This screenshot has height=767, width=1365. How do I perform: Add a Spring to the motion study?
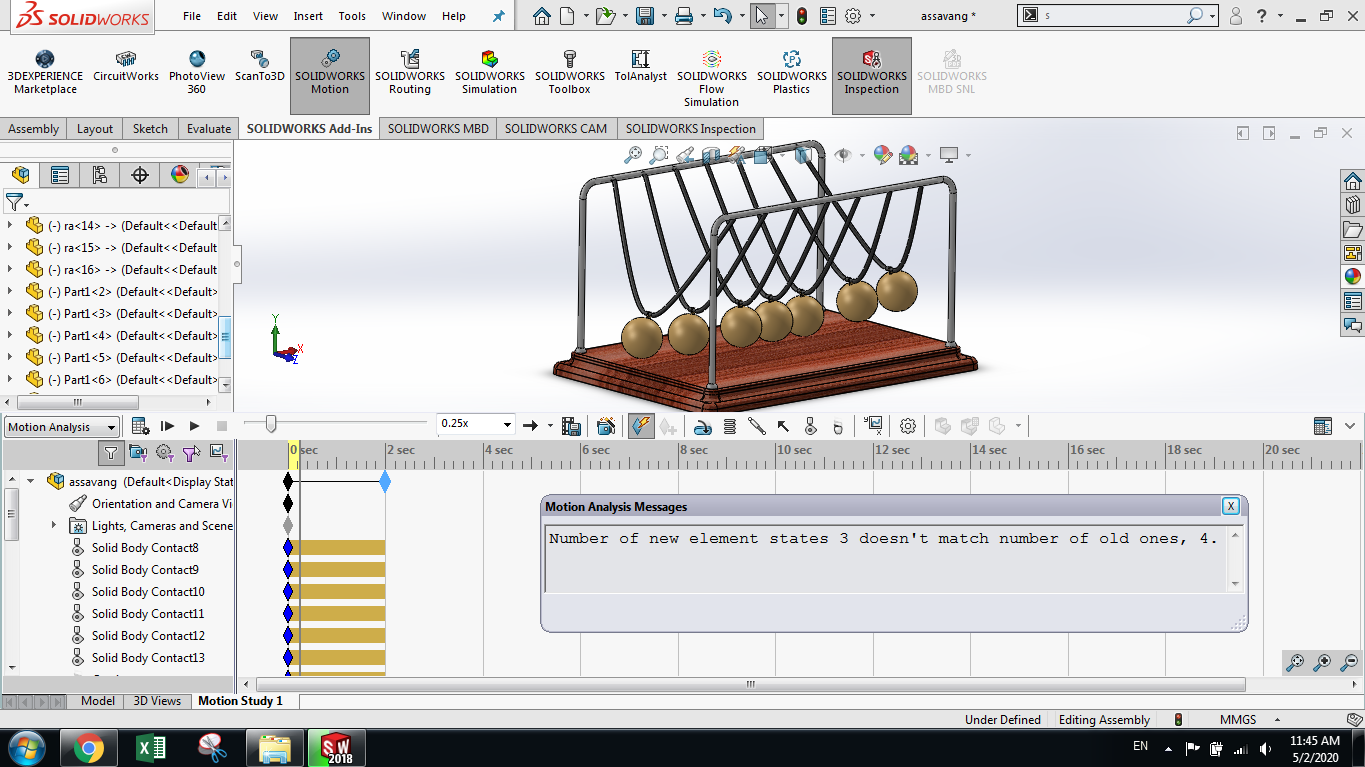(x=730, y=426)
